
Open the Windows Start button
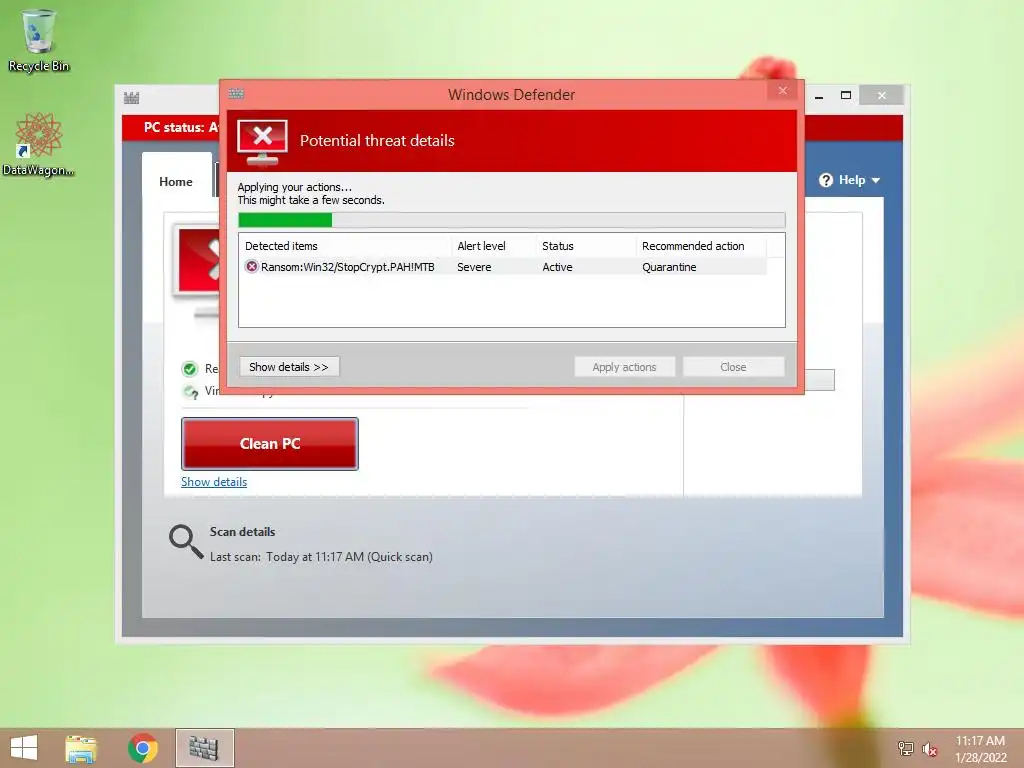[x=24, y=748]
